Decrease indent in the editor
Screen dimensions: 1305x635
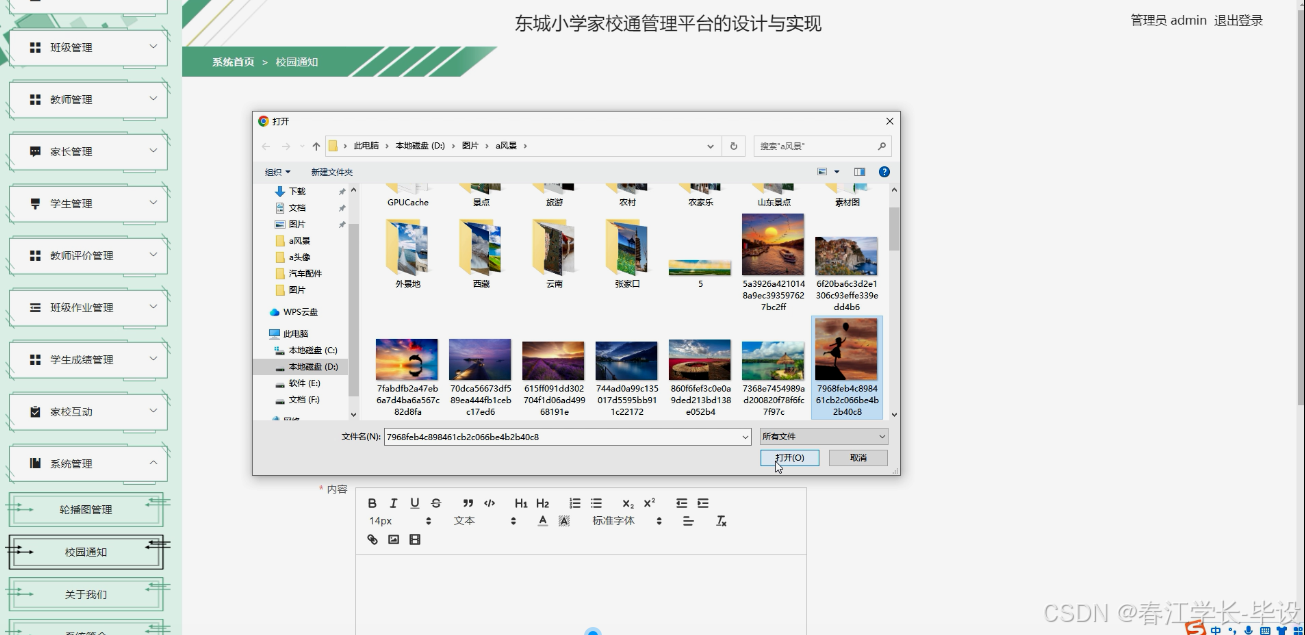(682, 503)
